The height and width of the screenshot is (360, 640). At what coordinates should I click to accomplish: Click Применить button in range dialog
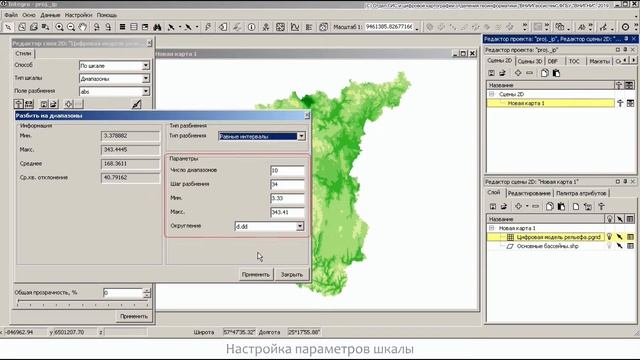[x=256, y=274]
